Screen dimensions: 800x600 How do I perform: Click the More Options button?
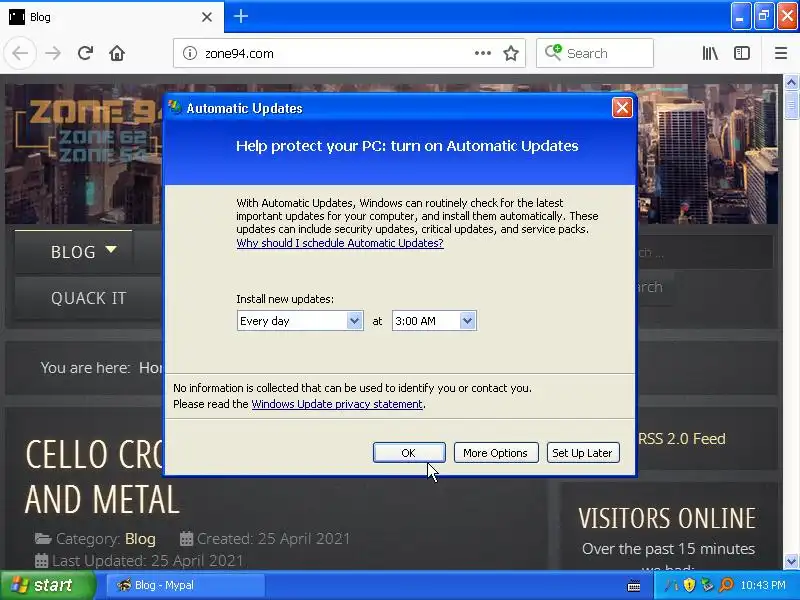tap(495, 453)
